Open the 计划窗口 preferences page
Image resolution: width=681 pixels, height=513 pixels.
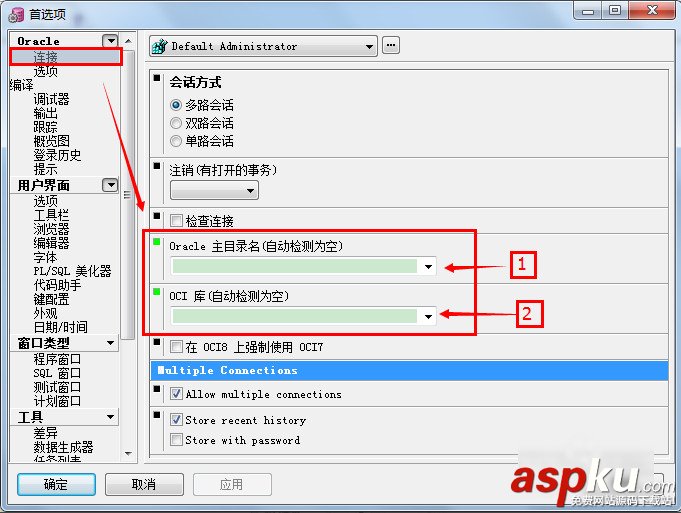(x=57, y=401)
